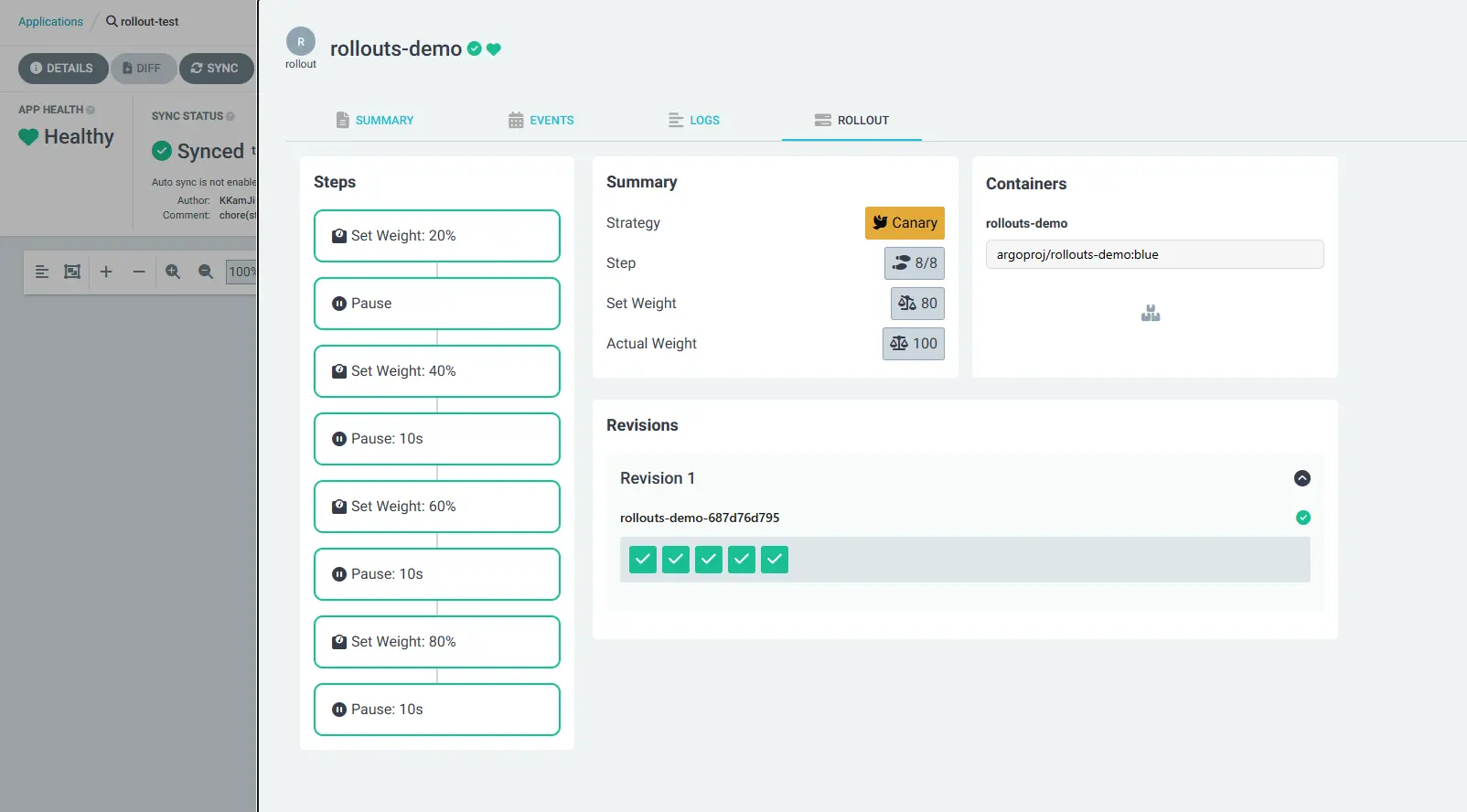Click the first green pod checkmark box
Image resolution: width=1467 pixels, height=812 pixels.
[643, 560]
